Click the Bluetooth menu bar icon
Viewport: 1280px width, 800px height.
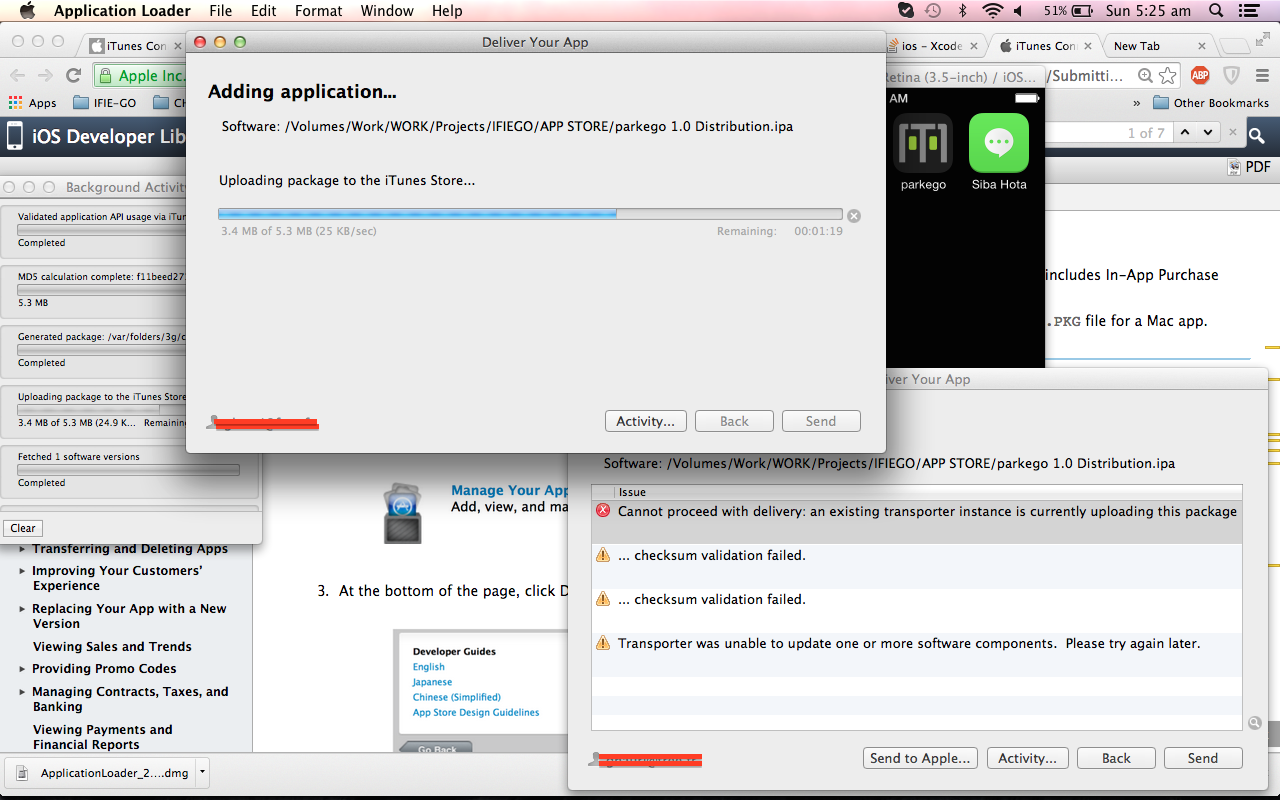(963, 11)
